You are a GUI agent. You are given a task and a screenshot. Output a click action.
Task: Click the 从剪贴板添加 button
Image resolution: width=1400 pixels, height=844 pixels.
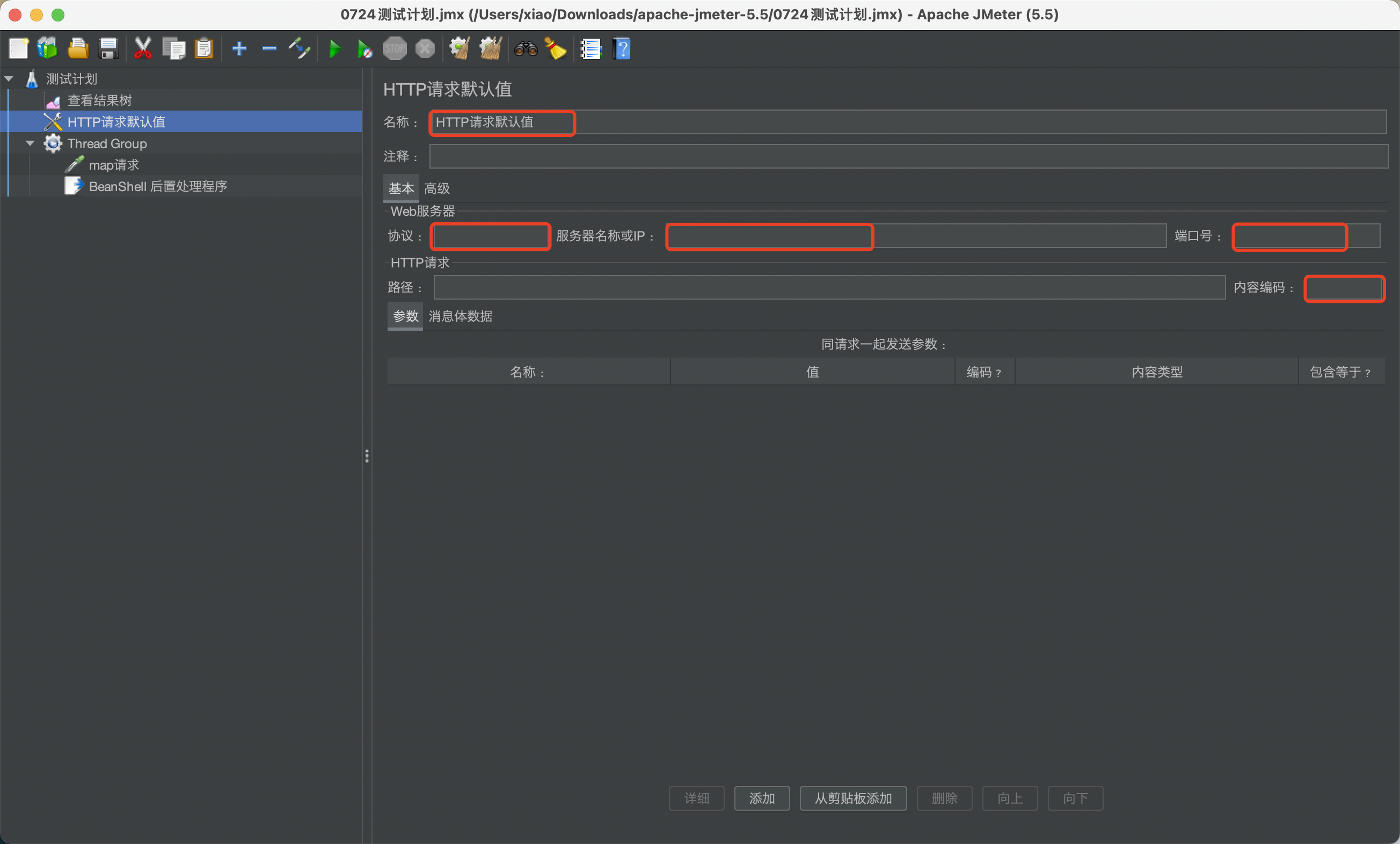852,798
